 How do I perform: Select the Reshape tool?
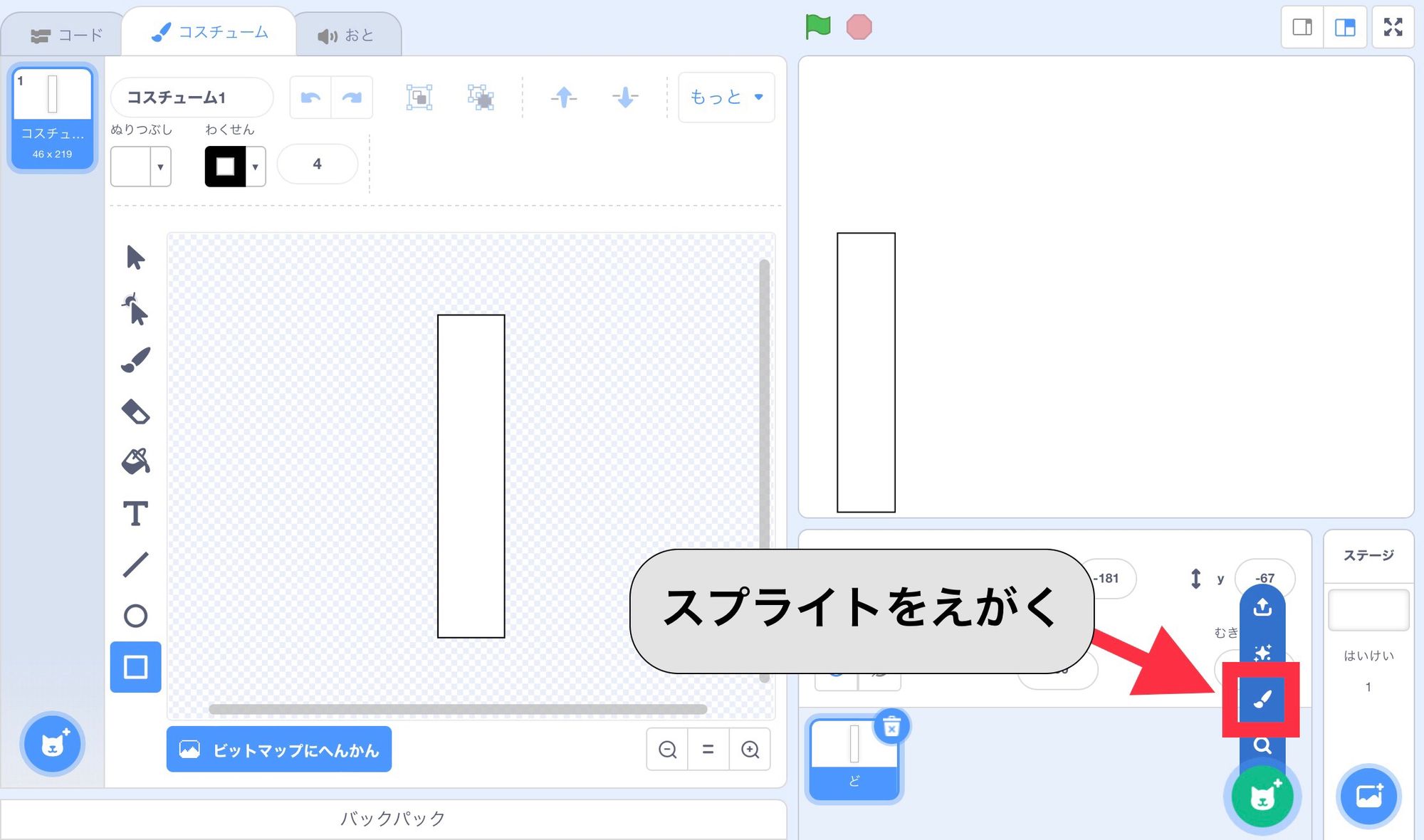135,309
